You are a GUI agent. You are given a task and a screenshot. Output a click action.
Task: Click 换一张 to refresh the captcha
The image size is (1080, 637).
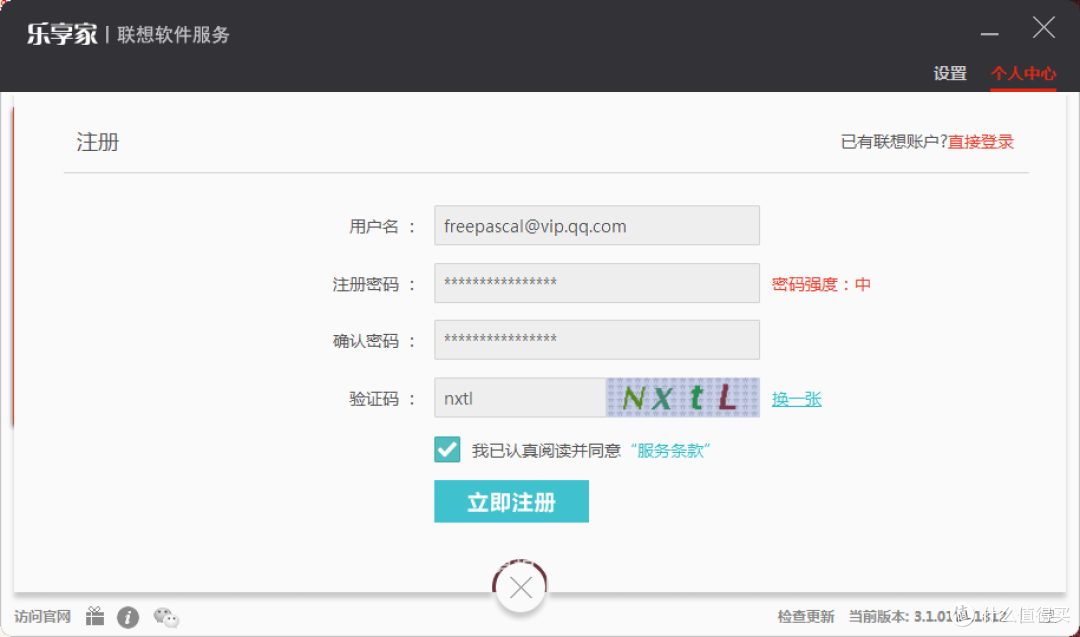point(796,399)
